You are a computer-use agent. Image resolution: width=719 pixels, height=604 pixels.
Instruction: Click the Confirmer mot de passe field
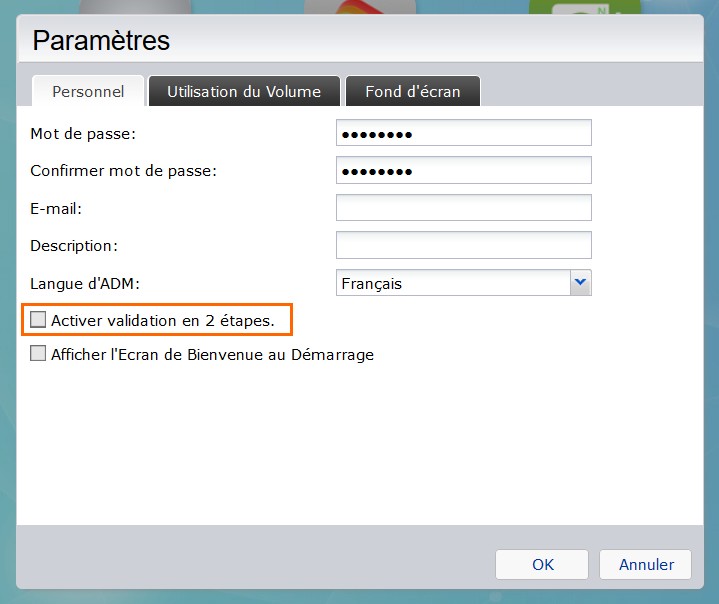(x=464, y=170)
